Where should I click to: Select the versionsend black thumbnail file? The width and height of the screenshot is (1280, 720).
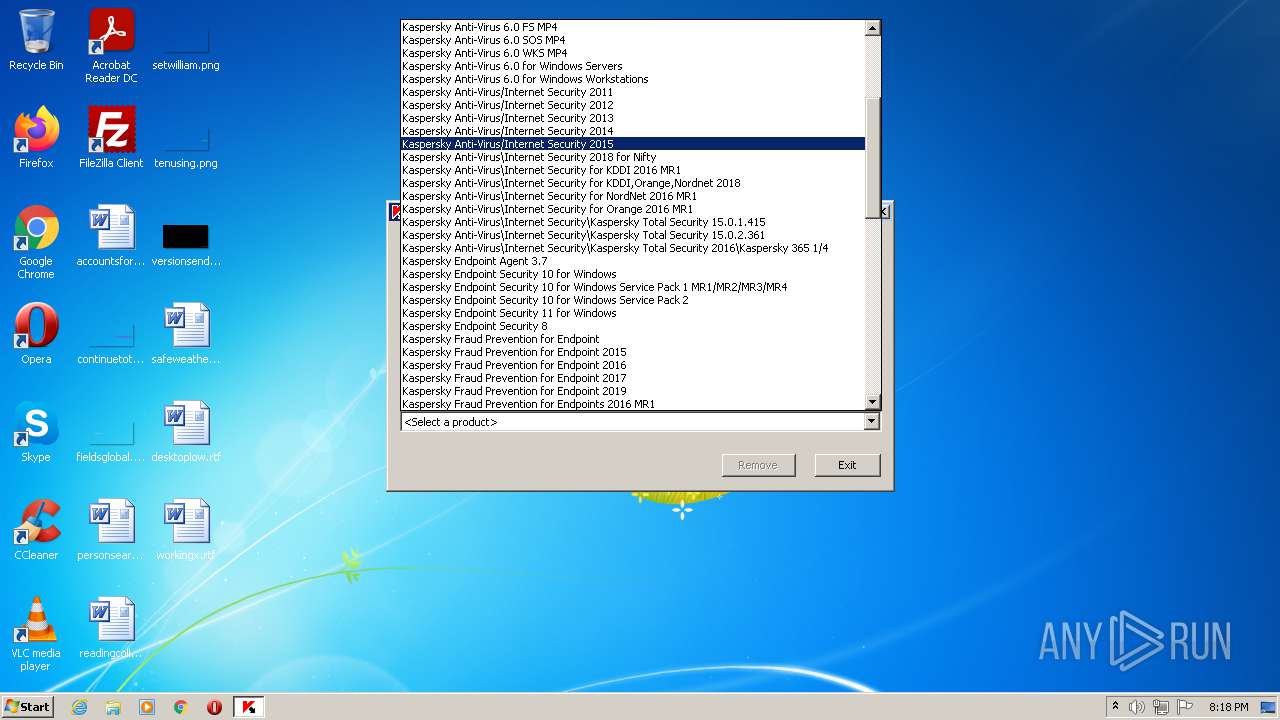[x=186, y=243]
